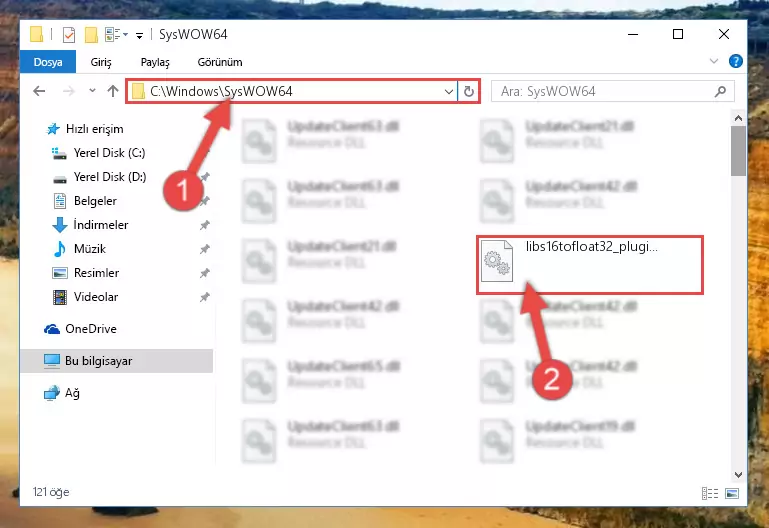Select Ağ network in navigation pane
Viewport: 769px width, 528px height.
coord(61,393)
